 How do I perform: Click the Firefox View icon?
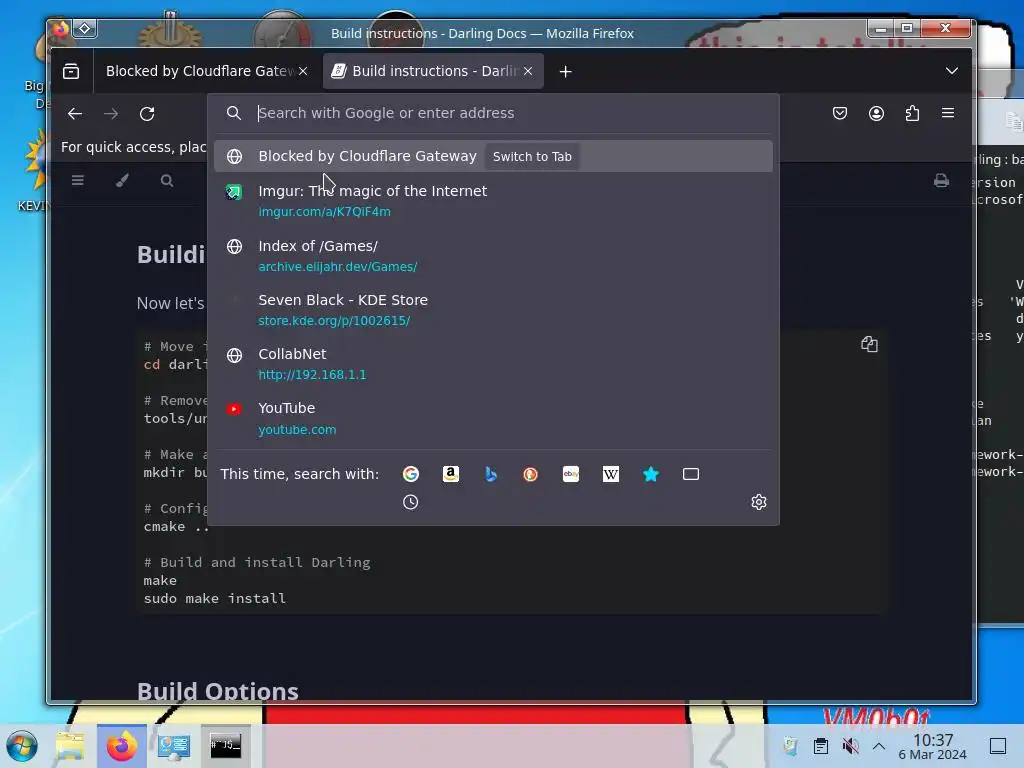pyautogui.click(x=71, y=71)
